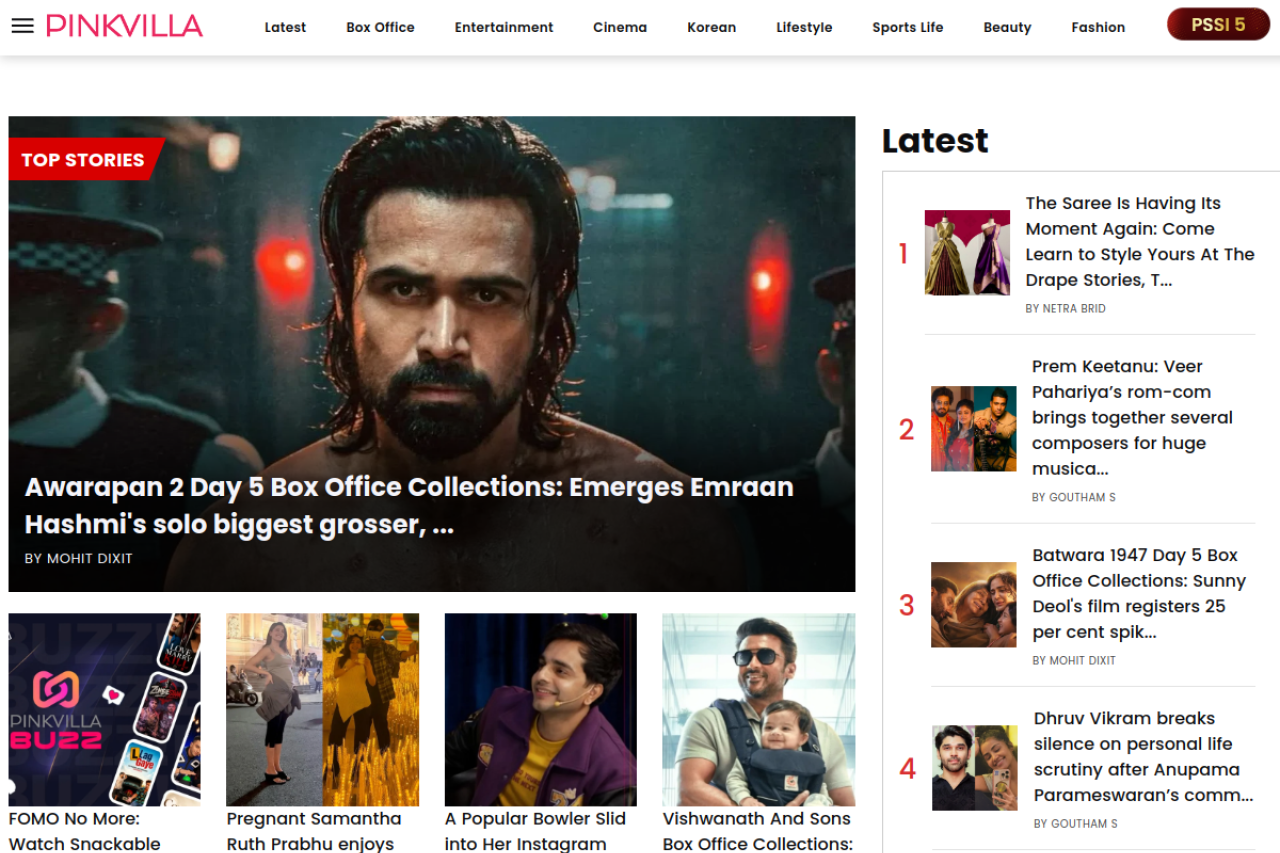This screenshot has width=1280, height=853.
Task: Open Samantha Ruth Prabhu photo thumbnail
Action: coord(323,710)
